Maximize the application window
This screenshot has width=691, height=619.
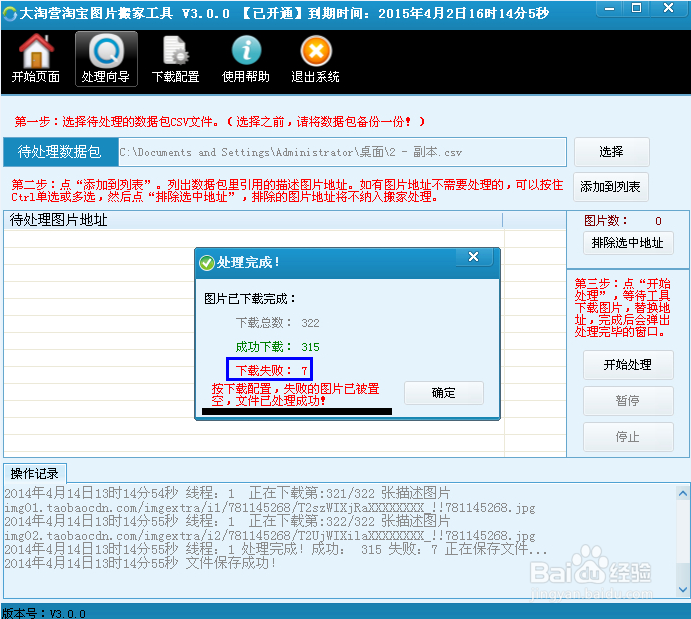tap(636, 8)
